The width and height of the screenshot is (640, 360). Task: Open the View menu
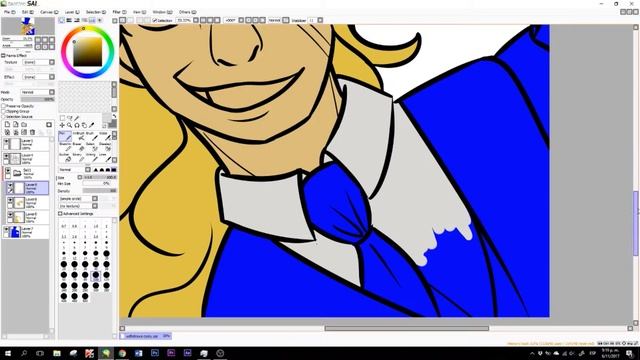pos(140,12)
